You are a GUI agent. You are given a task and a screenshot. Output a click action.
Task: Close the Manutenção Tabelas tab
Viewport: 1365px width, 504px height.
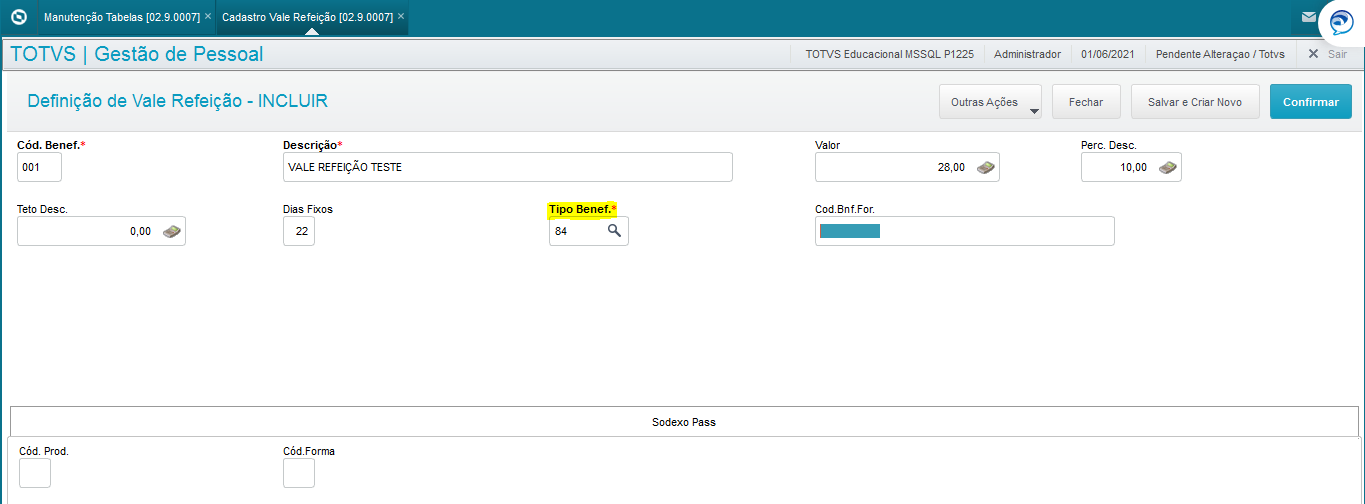click(207, 17)
